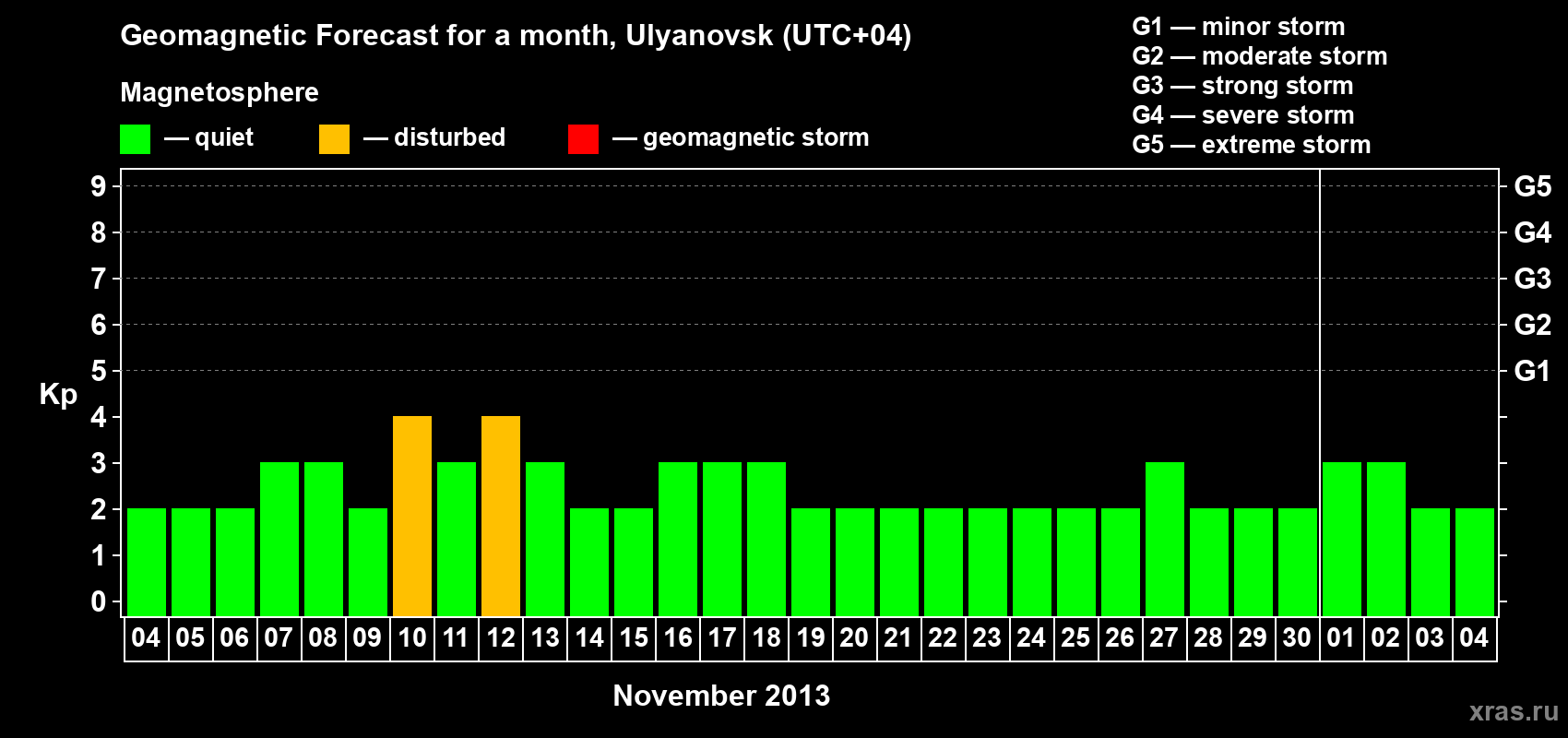
Task: Click the 'G4 — severe storm' legend text
Action: pos(1243,115)
